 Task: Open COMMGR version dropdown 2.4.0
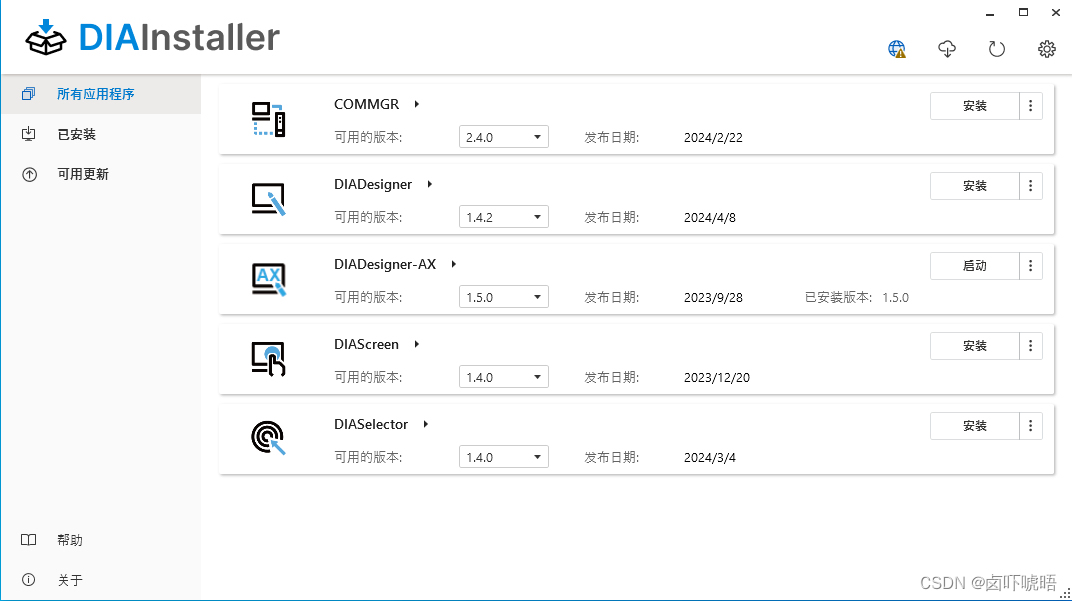(504, 137)
